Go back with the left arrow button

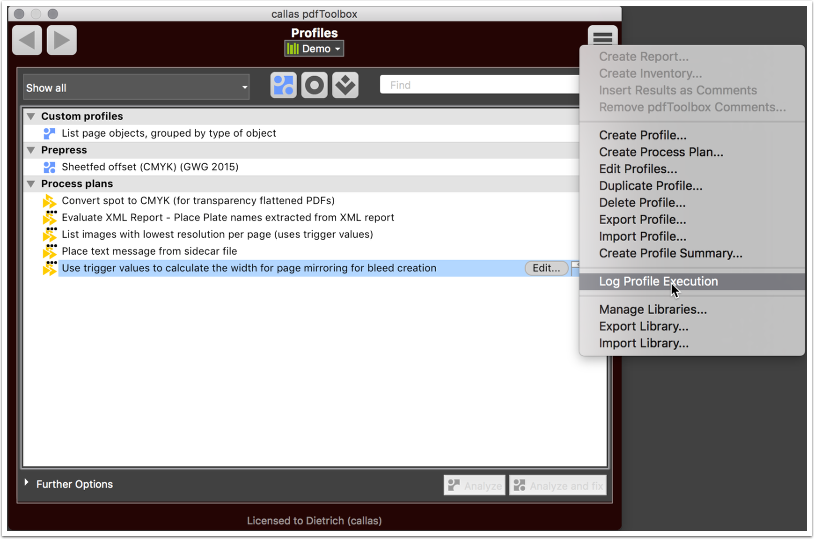point(27,40)
